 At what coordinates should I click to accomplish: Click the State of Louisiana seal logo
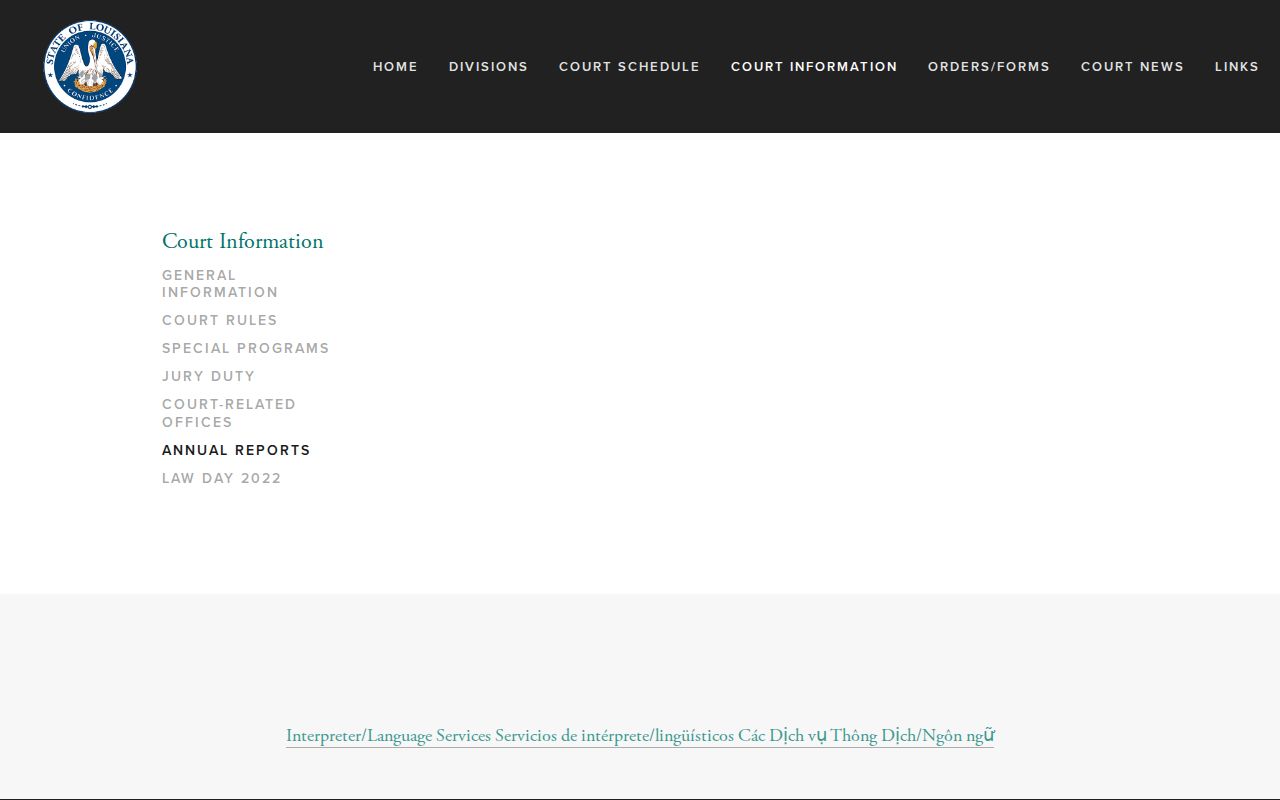point(90,66)
